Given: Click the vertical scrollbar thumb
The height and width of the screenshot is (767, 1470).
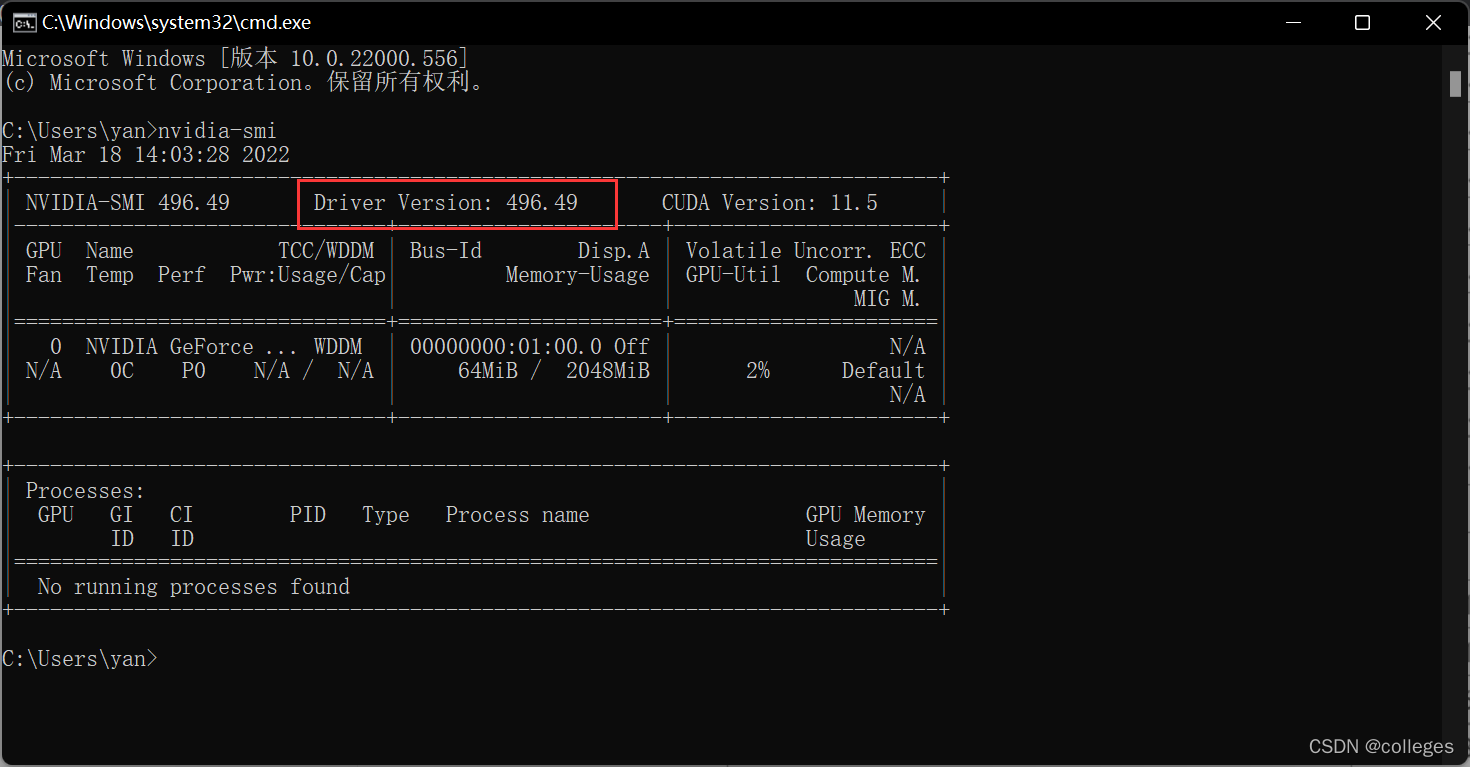Looking at the screenshot, I should point(1456,84).
